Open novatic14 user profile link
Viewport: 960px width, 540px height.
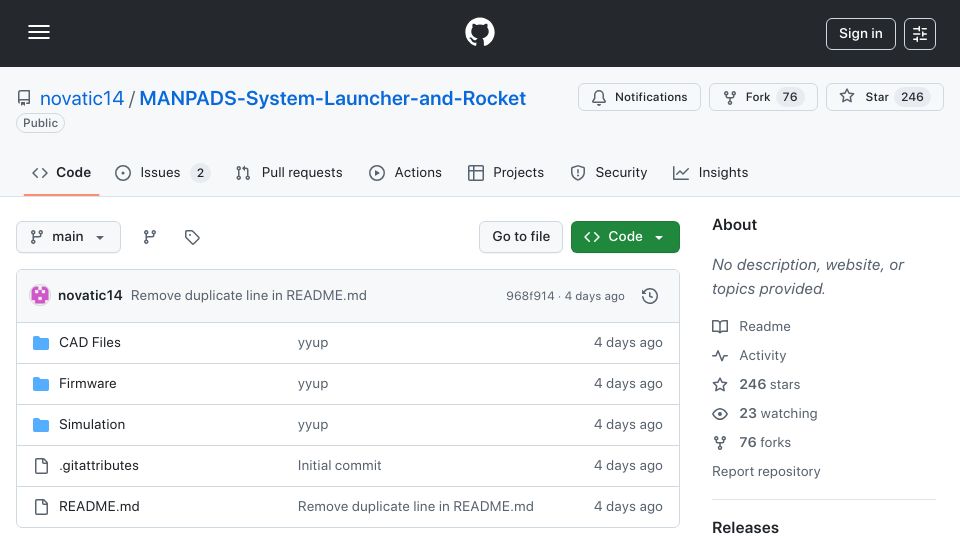(x=81, y=98)
